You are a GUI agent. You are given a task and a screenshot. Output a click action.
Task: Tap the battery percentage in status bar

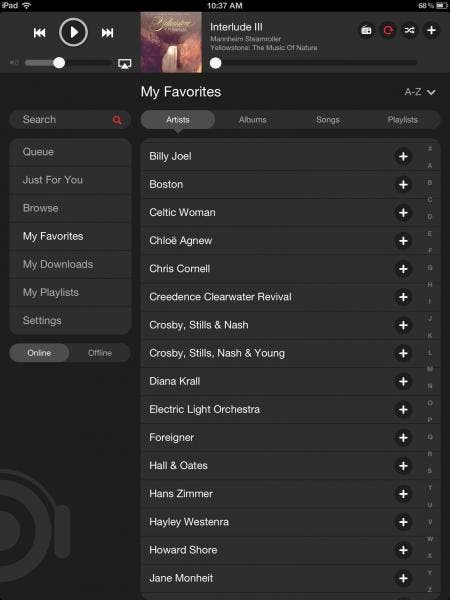[426, 5]
